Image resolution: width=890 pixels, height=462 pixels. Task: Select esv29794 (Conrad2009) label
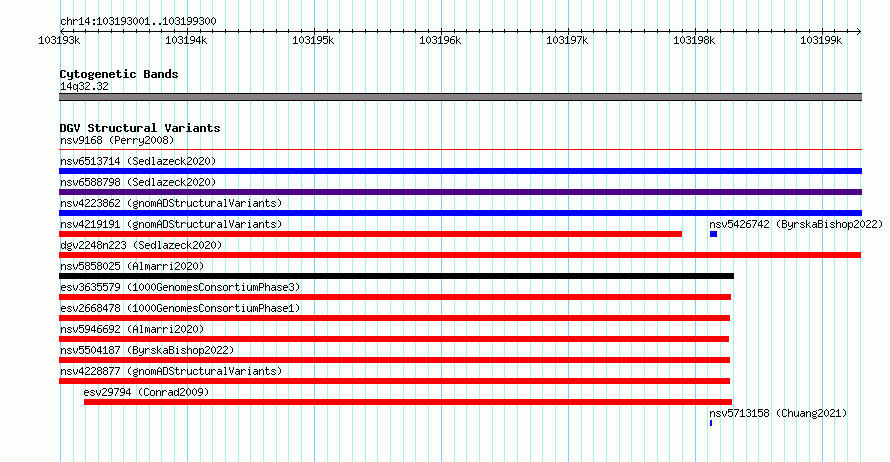click(146, 392)
